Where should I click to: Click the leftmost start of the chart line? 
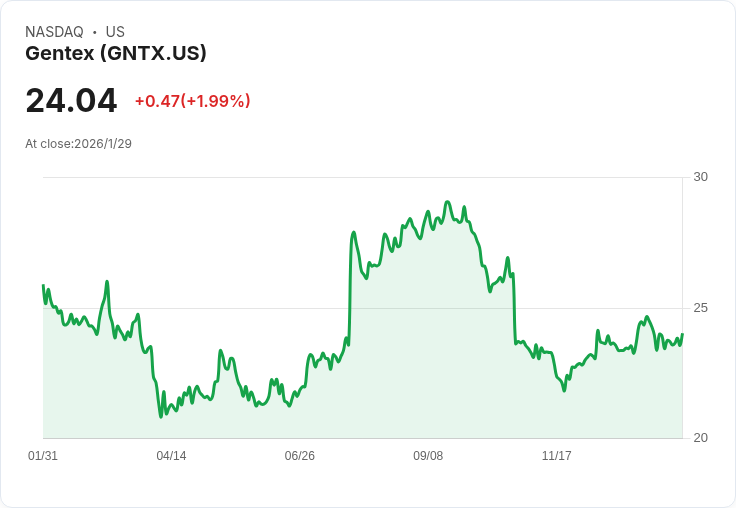coord(43,286)
